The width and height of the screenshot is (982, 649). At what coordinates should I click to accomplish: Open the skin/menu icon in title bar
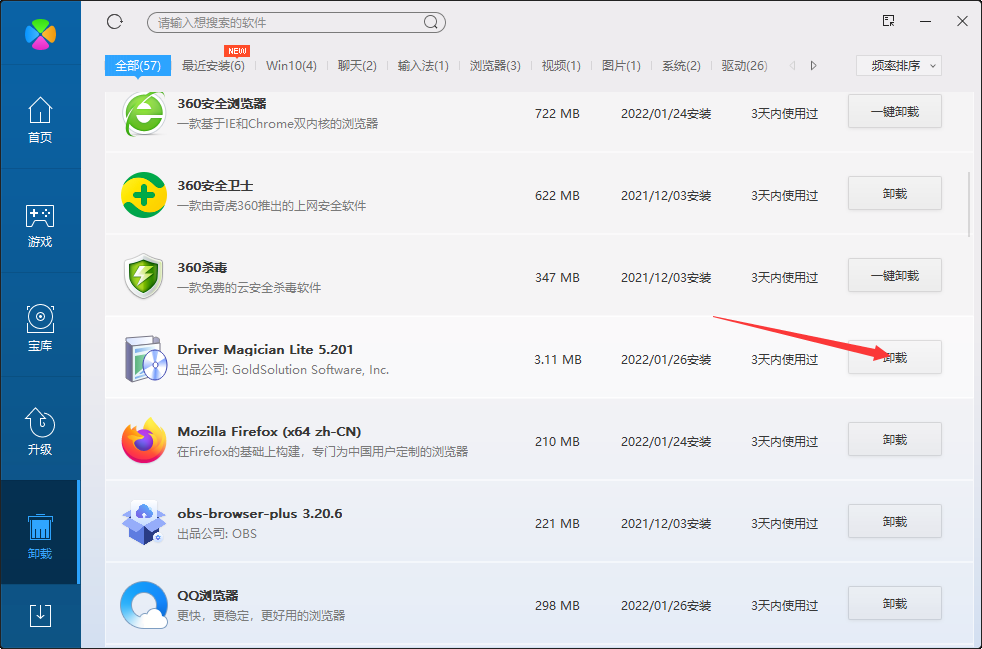coord(888,21)
